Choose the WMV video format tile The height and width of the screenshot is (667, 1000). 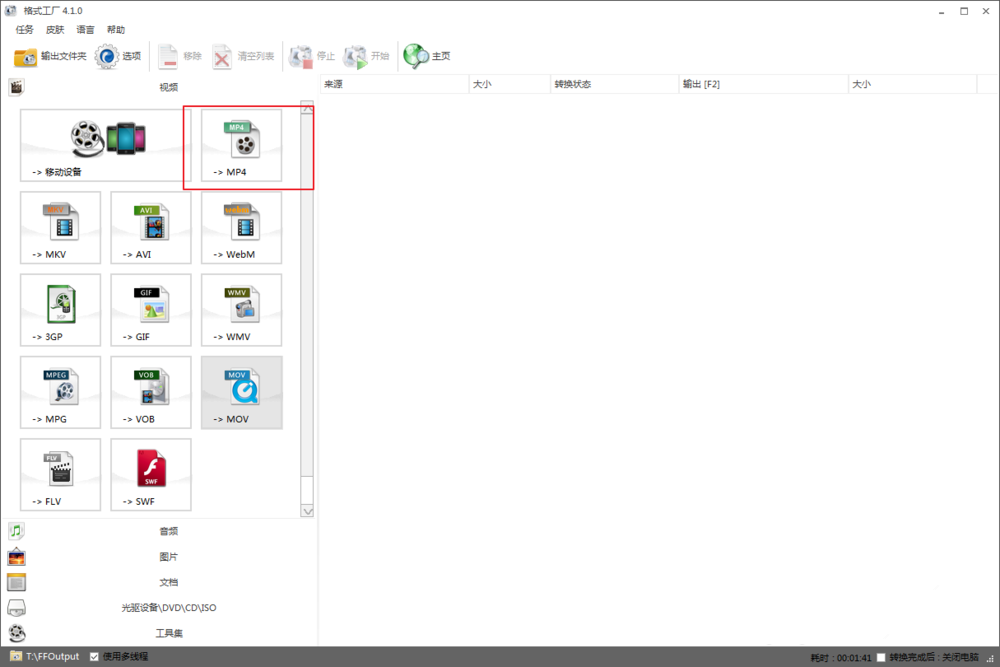[x=241, y=310]
